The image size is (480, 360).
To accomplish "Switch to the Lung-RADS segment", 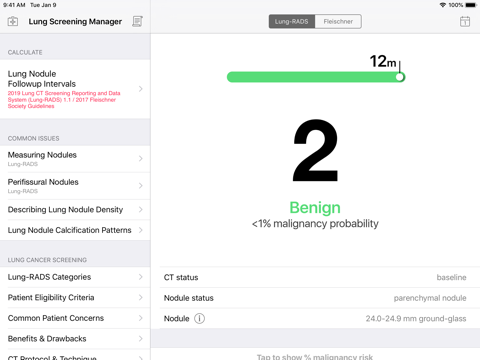I will [x=292, y=22].
